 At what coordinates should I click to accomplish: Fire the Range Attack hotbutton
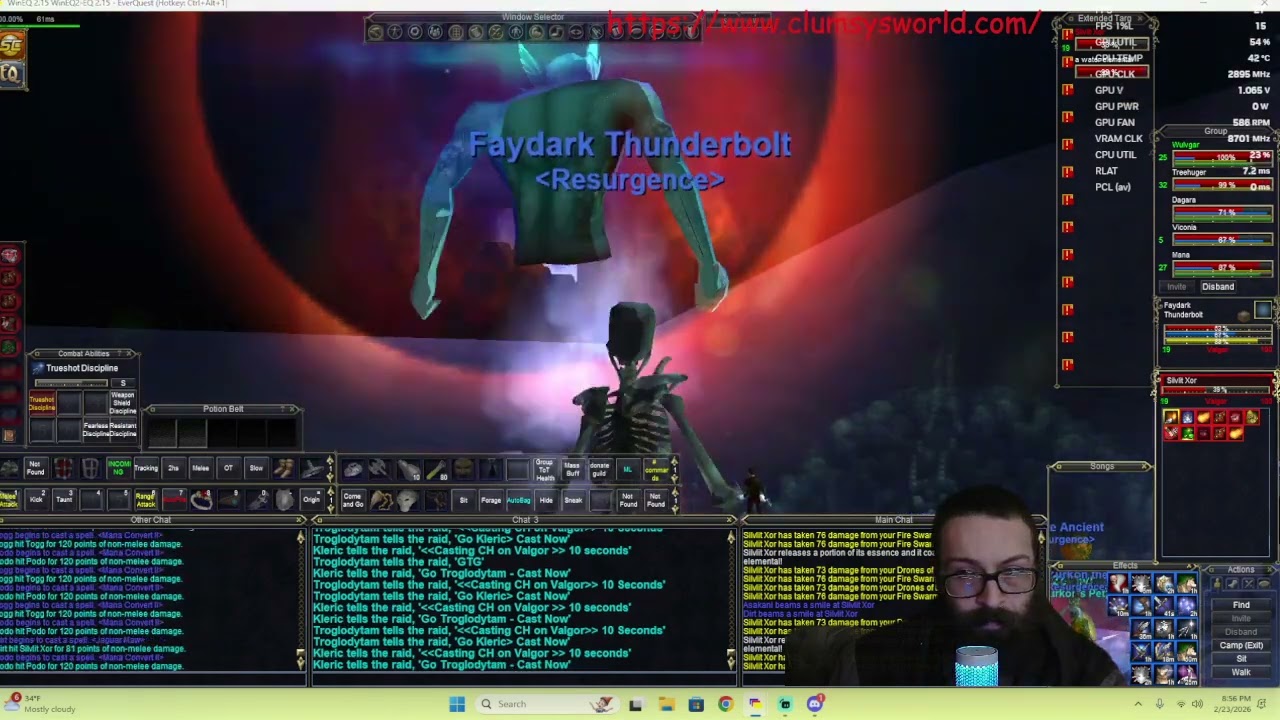click(x=146, y=500)
